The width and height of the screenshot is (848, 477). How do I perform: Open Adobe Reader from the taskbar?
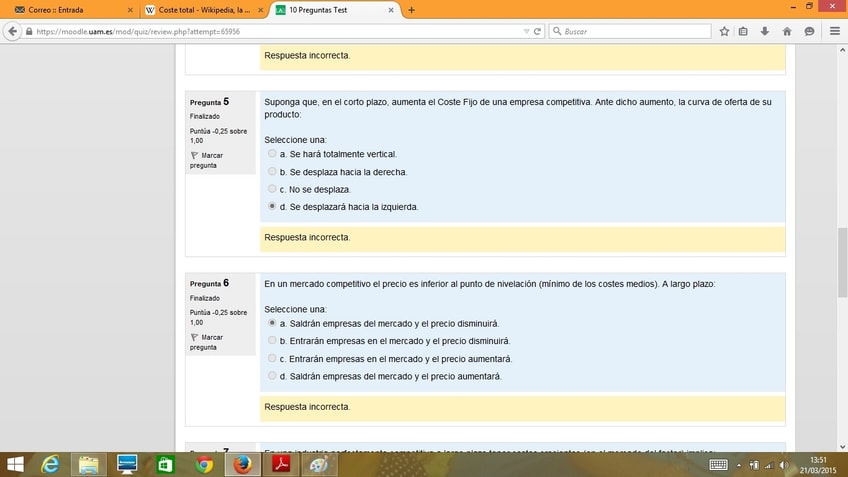[x=281, y=465]
